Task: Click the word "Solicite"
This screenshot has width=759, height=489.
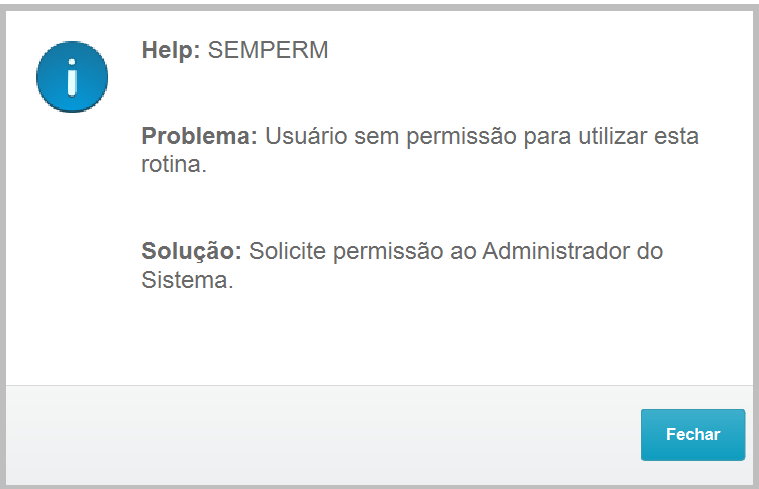Action: pyautogui.click(x=285, y=251)
